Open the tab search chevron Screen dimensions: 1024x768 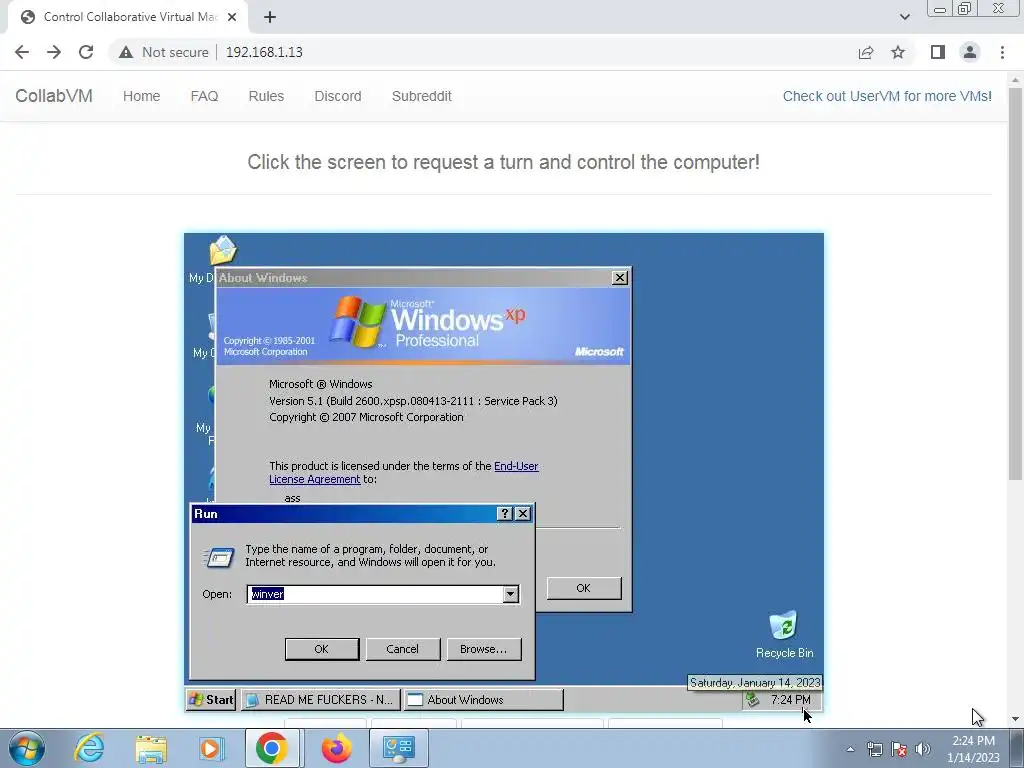[904, 17]
